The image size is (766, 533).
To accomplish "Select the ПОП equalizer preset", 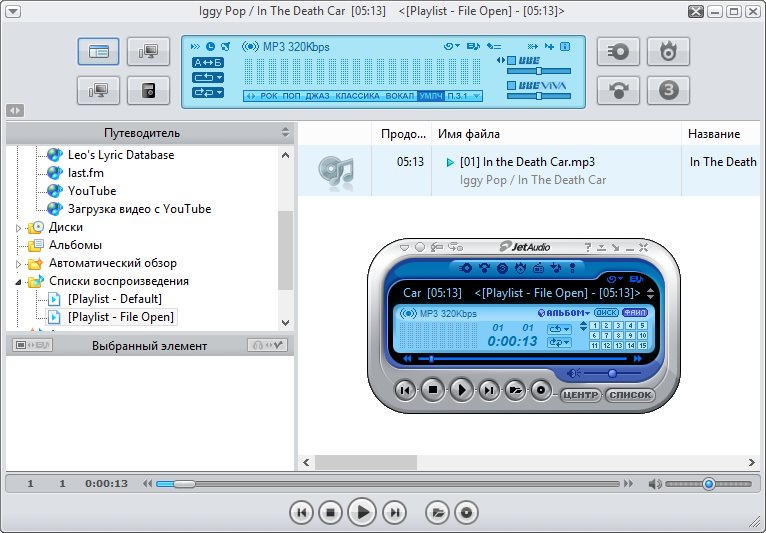I will [x=291, y=96].
